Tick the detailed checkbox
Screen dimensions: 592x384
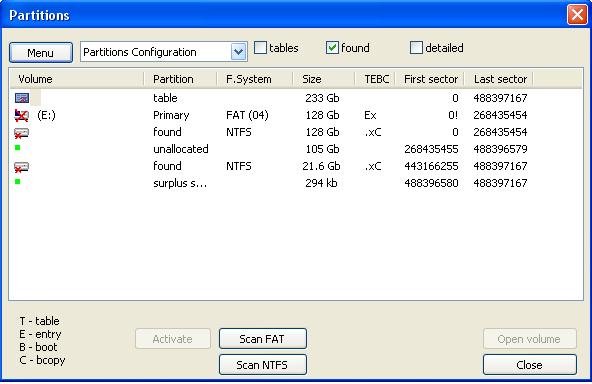tap(416, 48)
